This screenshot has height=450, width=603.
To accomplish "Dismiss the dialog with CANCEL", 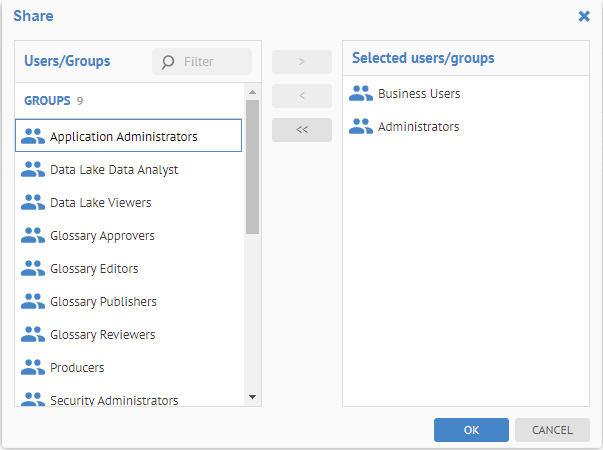I will [x=552, y=430].
